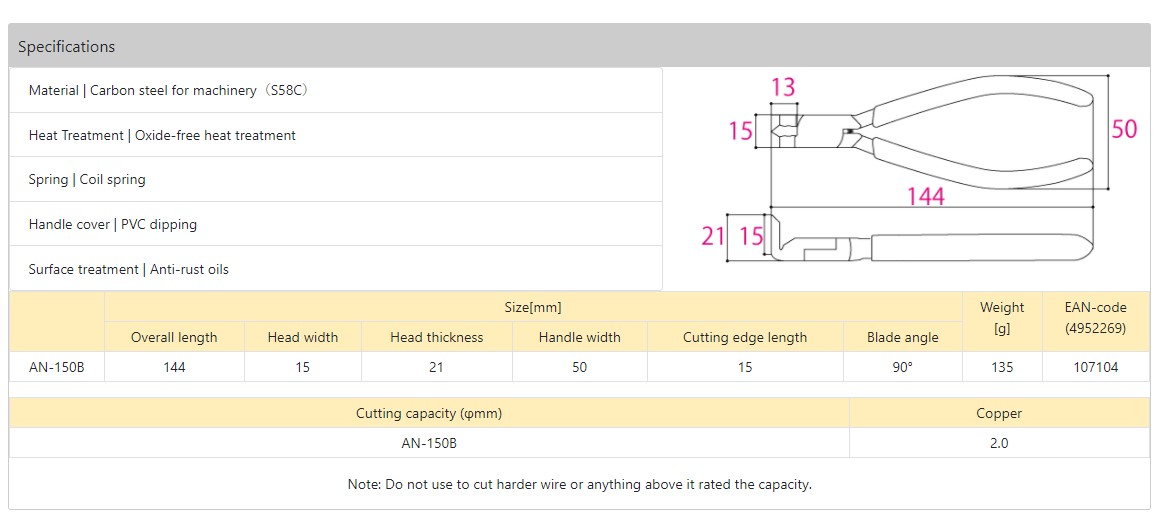Screen dimensions: 1159x527
Task: Select the Surface treatment anti-rust oils row
Action: click(x=129, y=269)
